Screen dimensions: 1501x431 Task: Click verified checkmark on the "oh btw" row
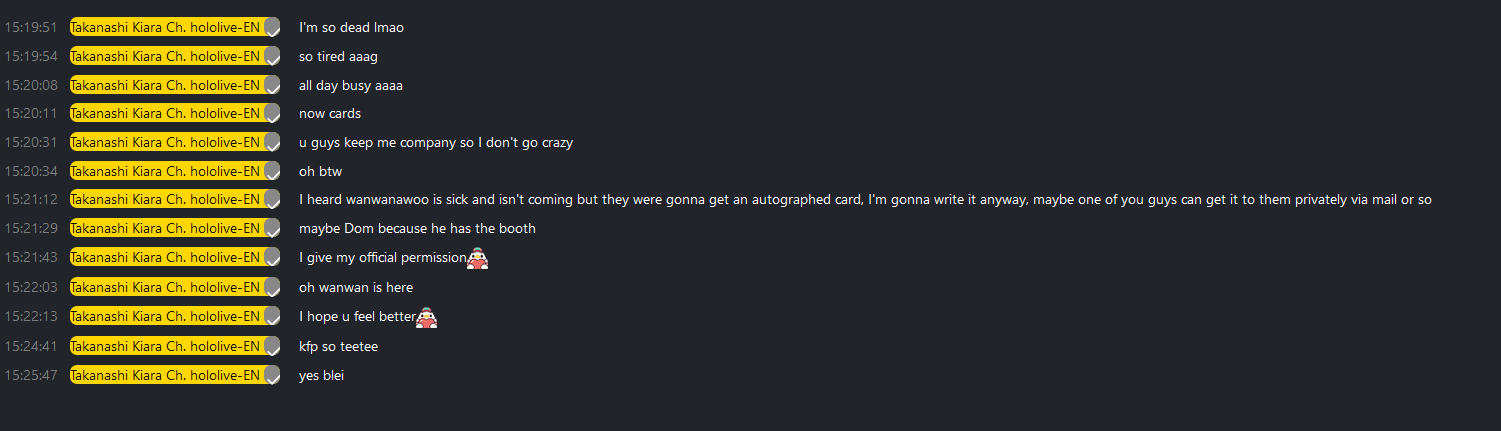click(x=272, y=172)
